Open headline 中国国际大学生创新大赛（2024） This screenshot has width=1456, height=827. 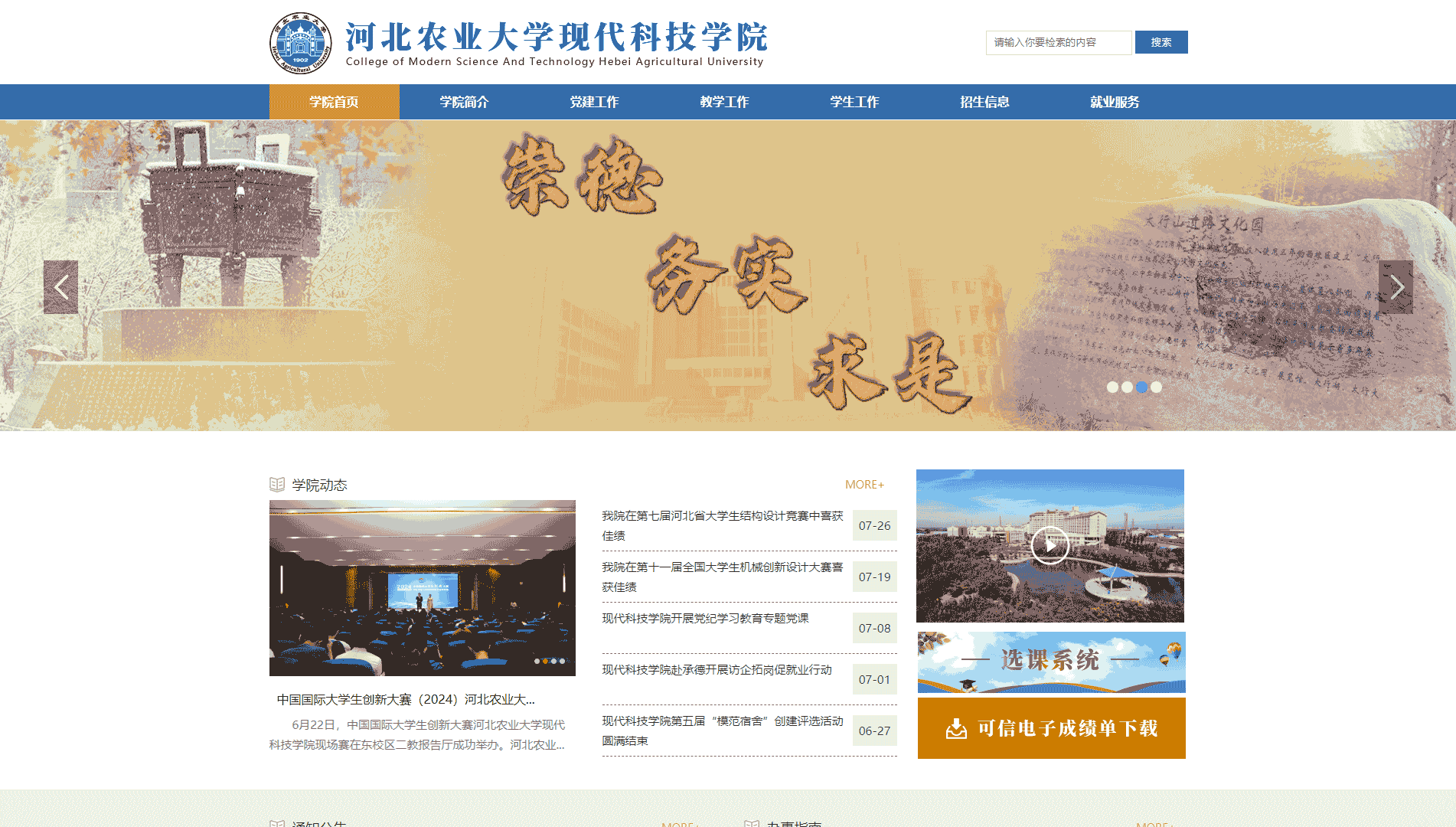[x=406, y=699]
